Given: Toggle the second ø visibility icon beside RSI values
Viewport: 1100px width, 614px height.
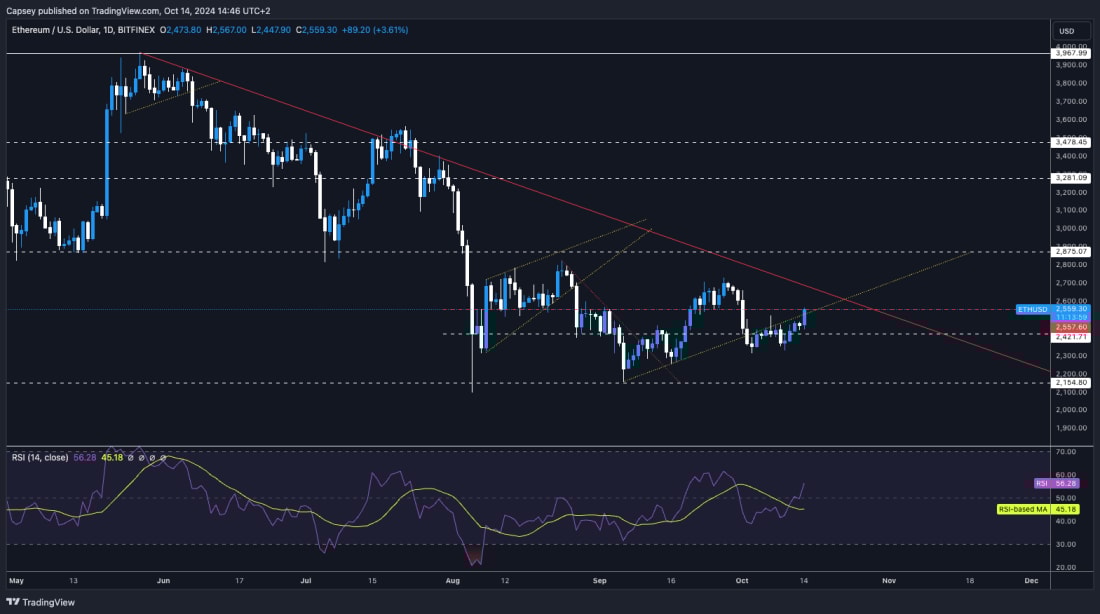Looking at the screenshot, I should (141, 457).
